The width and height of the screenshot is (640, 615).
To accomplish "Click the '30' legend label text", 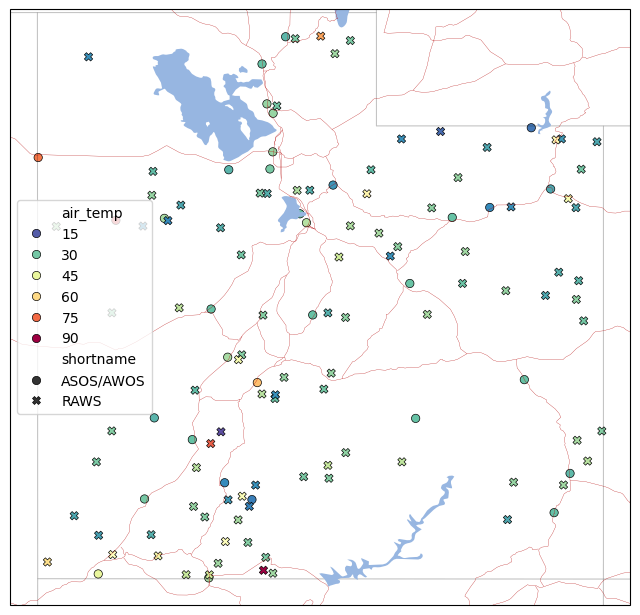I will click(69, 255).
